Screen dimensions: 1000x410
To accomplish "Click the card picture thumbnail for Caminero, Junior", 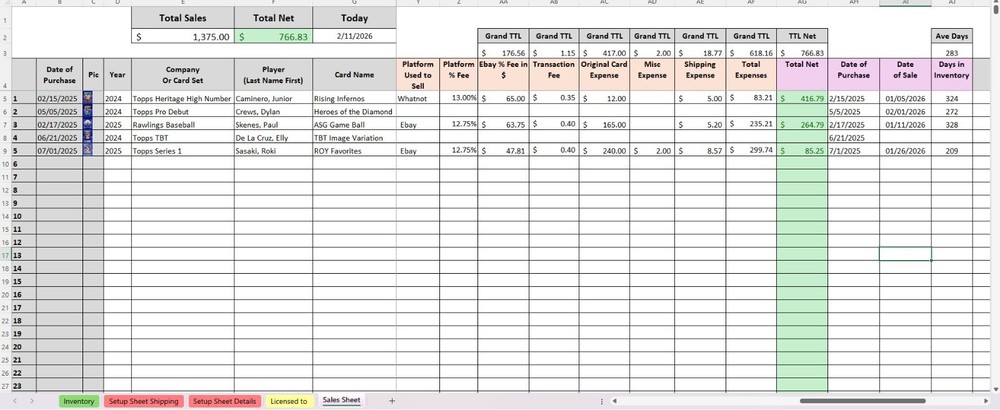I will pos(87,98).
